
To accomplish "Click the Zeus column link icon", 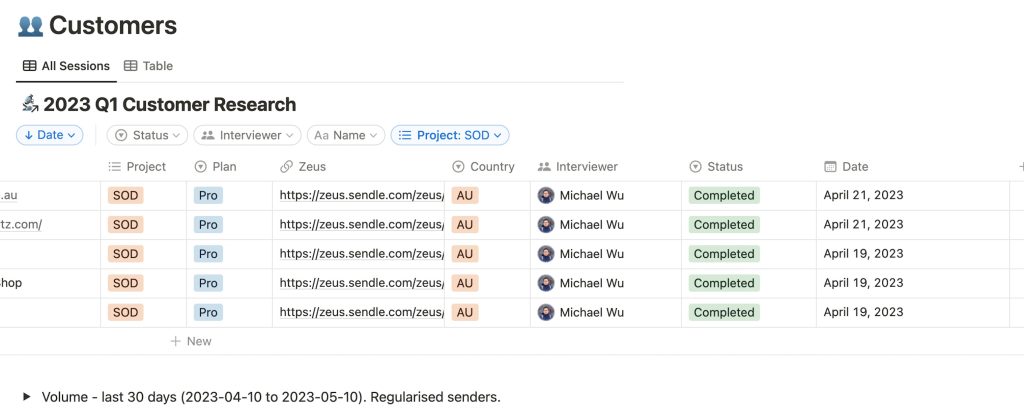I will (286, 167).
